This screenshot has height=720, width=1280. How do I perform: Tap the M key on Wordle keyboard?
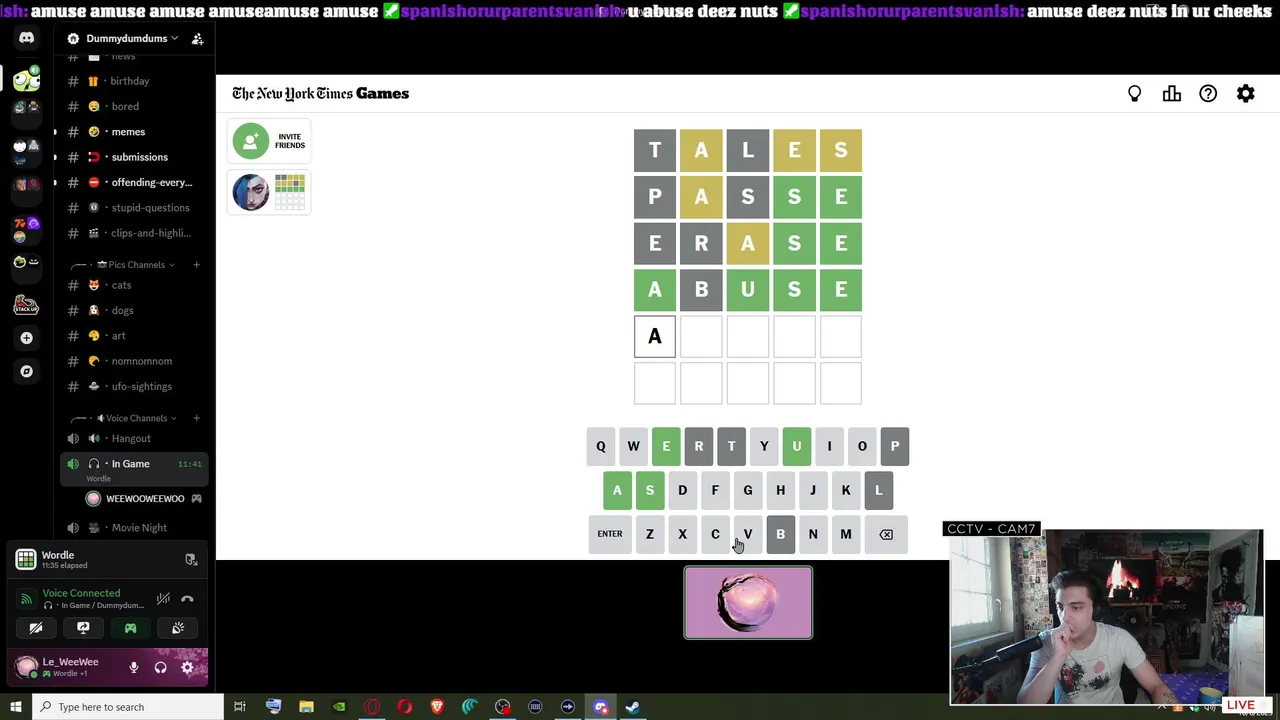point(846,534)
